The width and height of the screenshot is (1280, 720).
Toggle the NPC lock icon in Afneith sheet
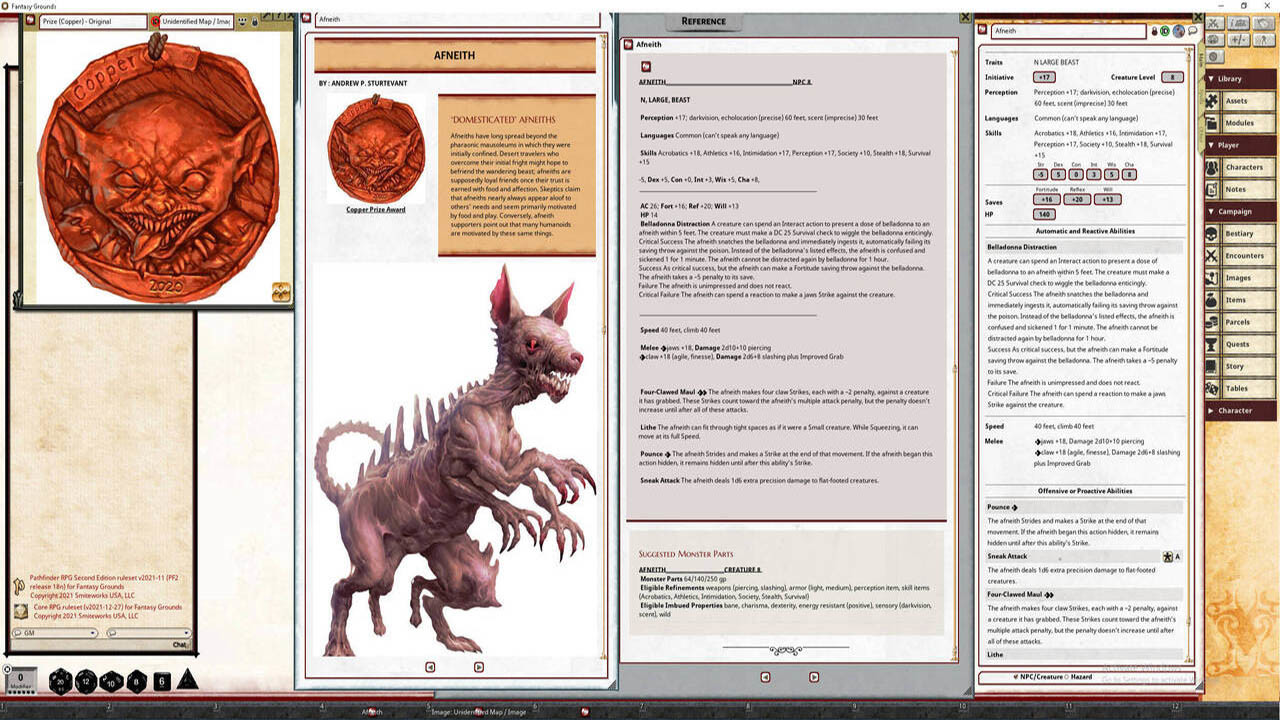click(x=1153, y=31)
